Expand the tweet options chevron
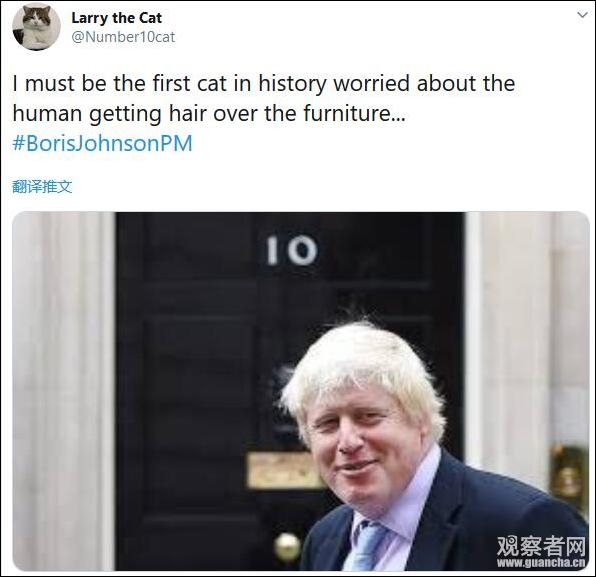The image size is (596, 577). pyautogui.click(x=582, y=15)
